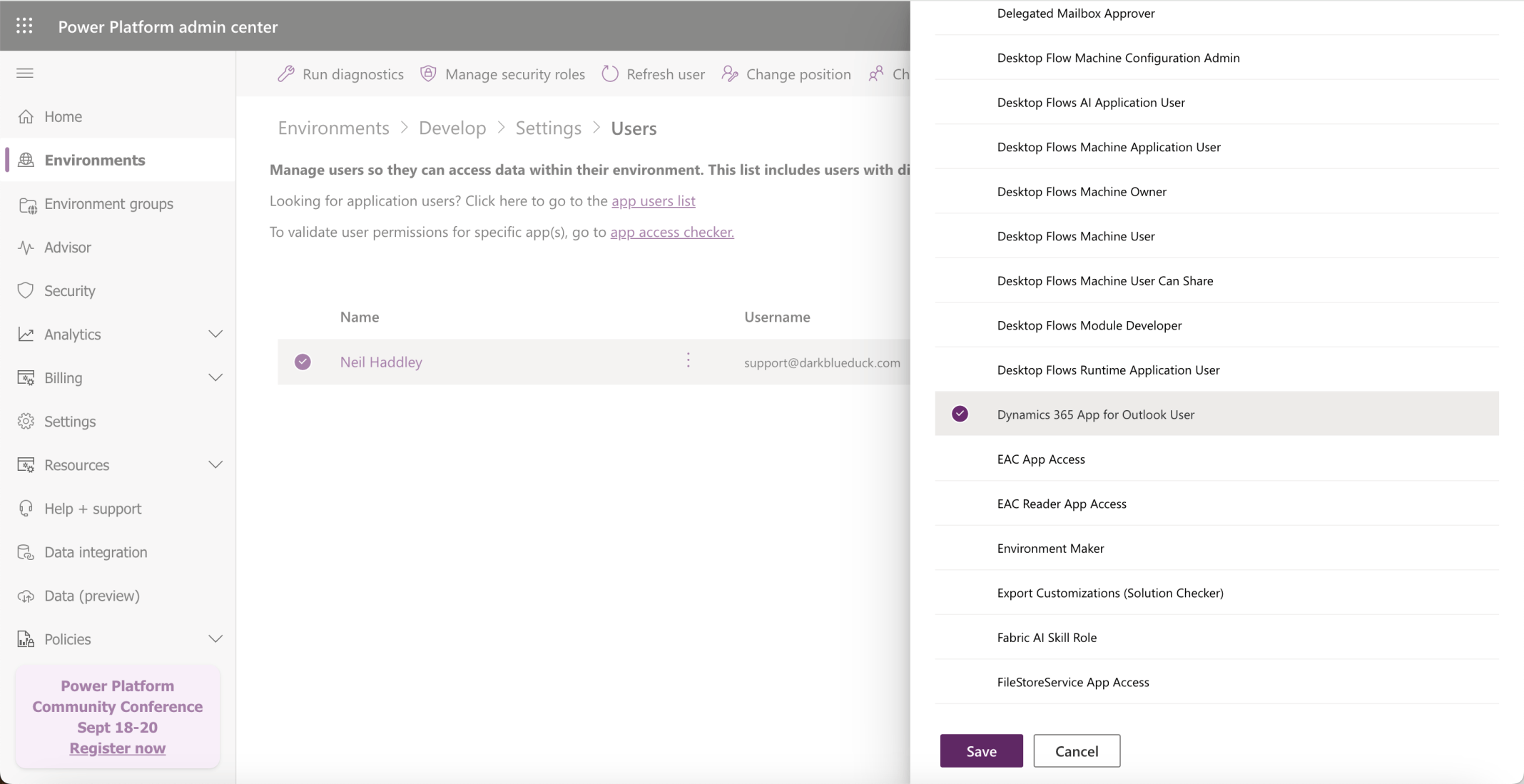Click the hamburger menu to collapse sidebar
The height and width of the screenshot is (784, 1524).
point(24,73)
